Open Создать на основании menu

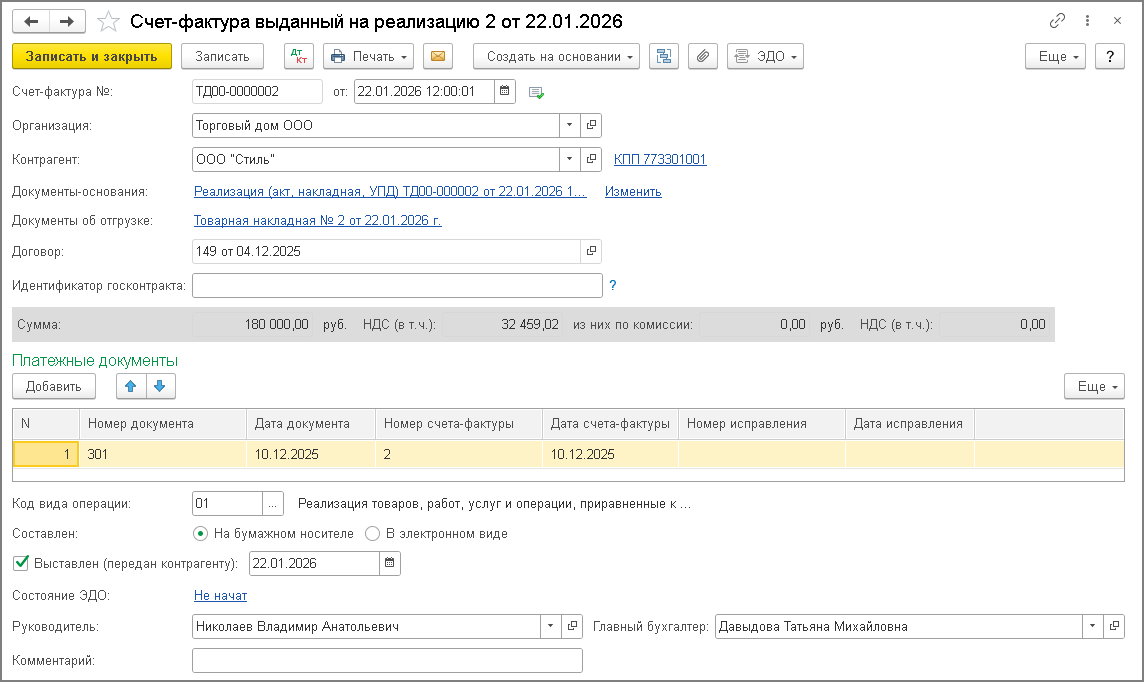[556, 57]
